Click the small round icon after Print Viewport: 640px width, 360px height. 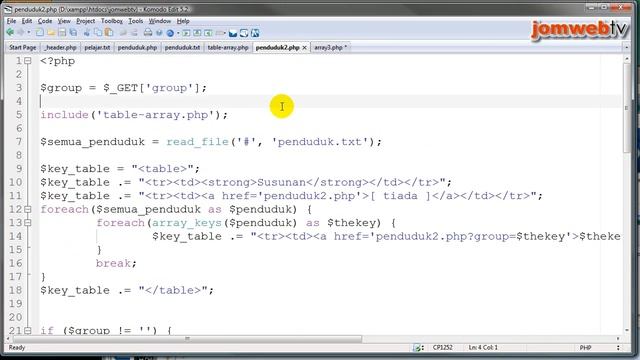tap(159, 33)
